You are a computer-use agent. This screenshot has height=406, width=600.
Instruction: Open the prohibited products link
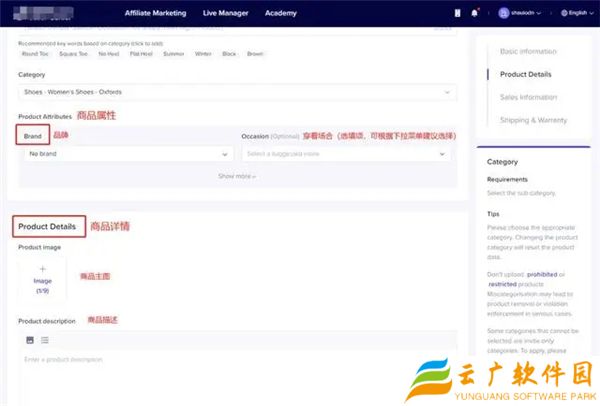(542, 274)
